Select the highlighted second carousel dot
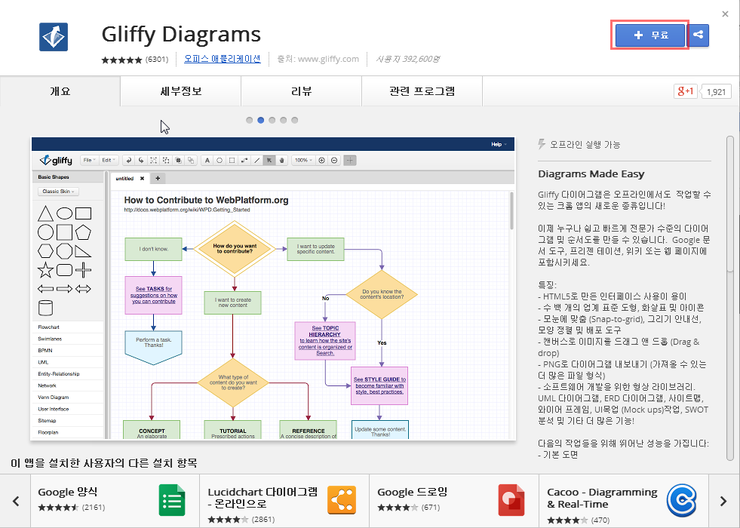The image size is (740, 528). (261, 120)
